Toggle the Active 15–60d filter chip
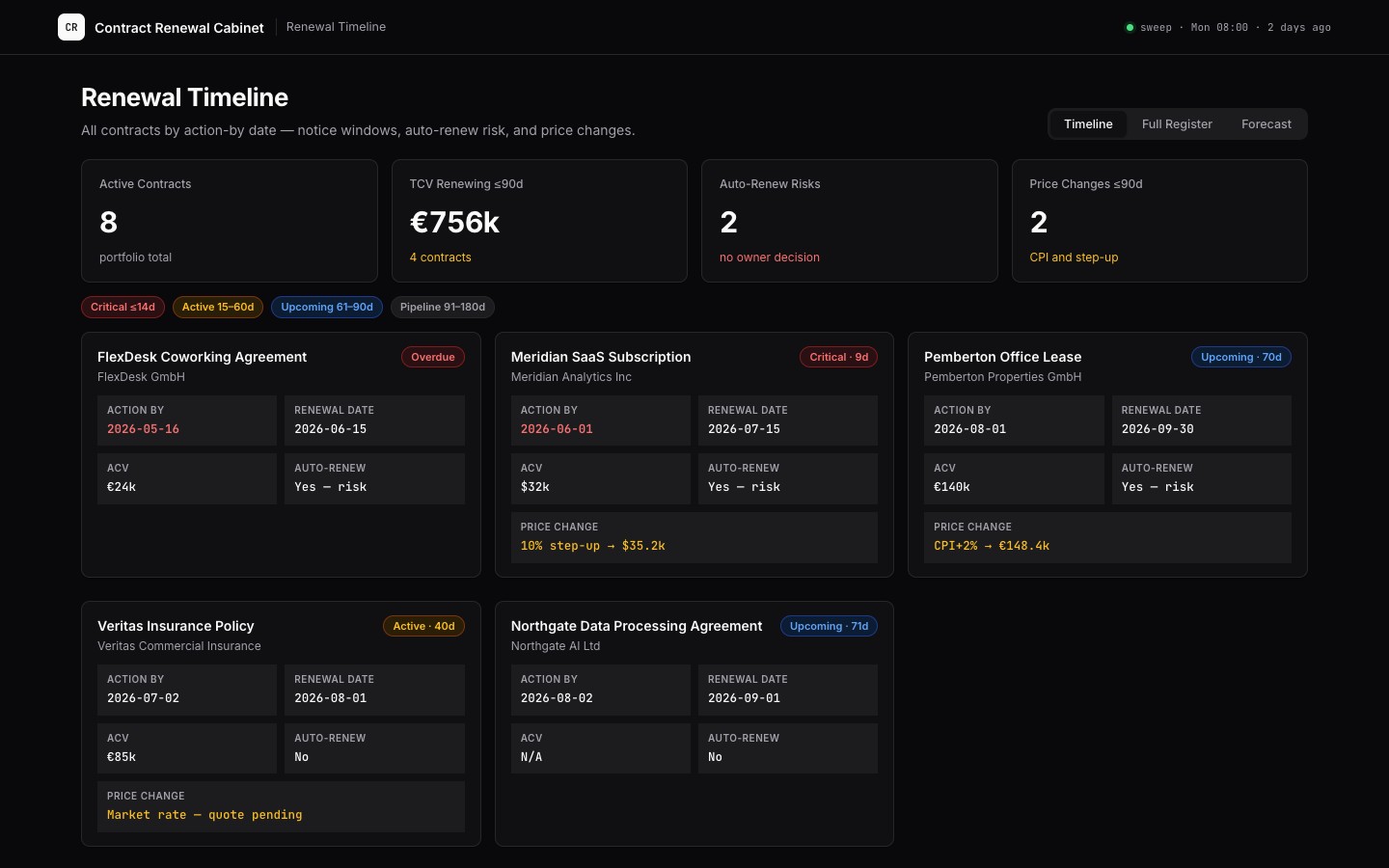Screen dimensions: 1389x868 [x=218, y=307]
